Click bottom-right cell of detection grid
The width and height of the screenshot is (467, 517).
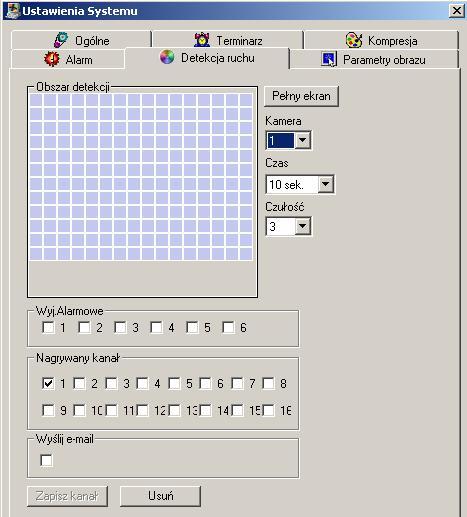246,254
